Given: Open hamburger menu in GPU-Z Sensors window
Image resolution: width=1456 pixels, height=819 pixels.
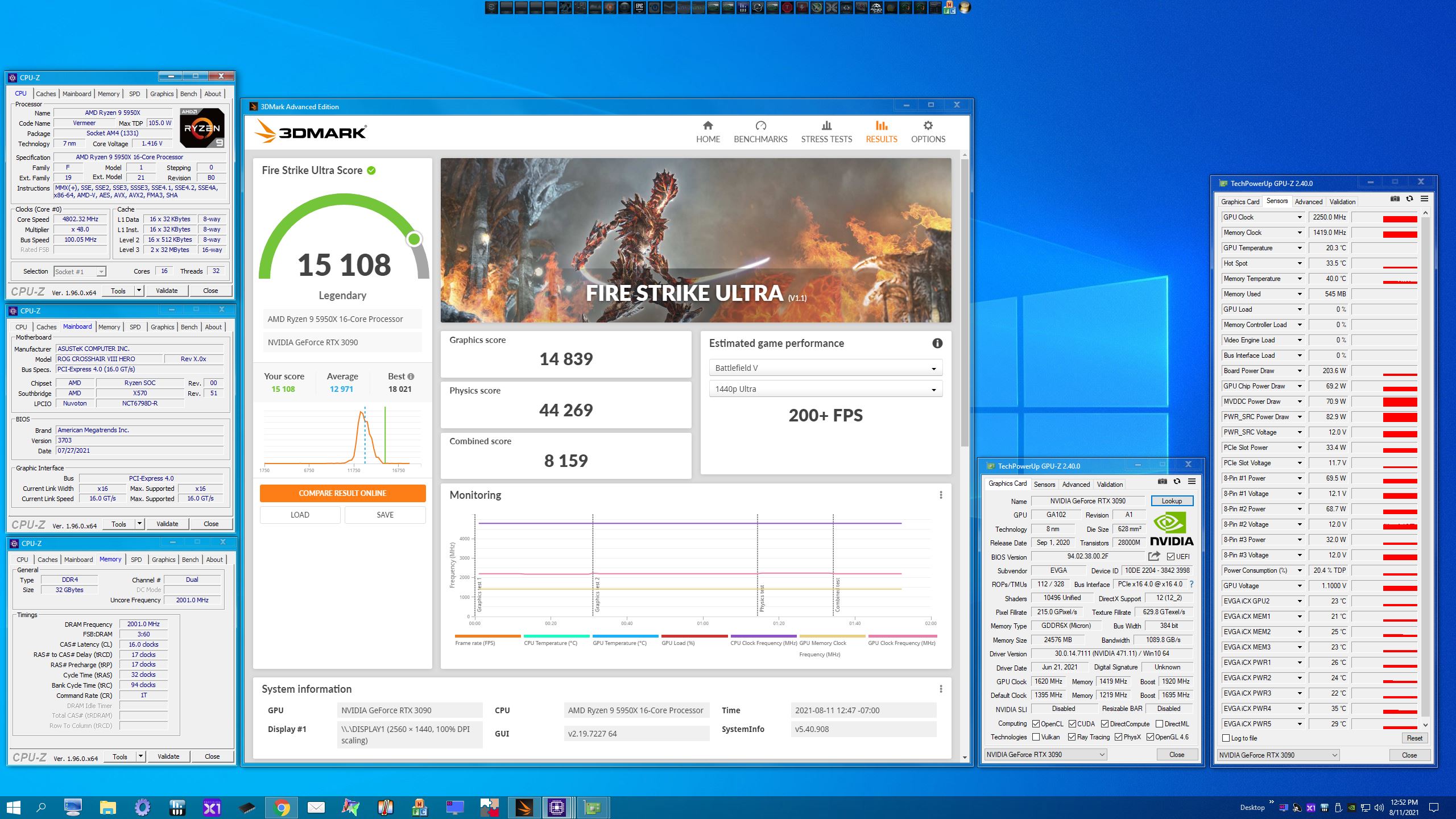Looking at the screenshot, I should pyautogui.click(x=1424, y=198).
